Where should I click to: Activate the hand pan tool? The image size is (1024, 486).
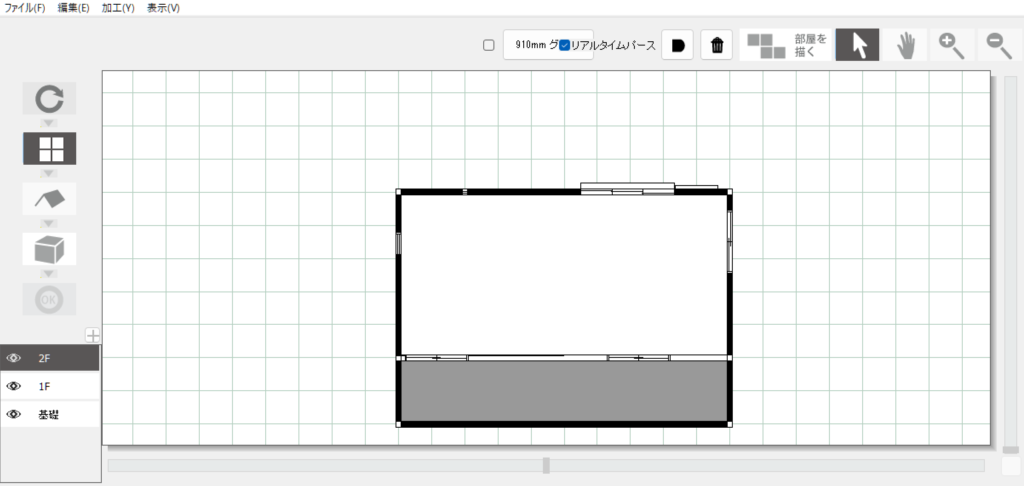[x=906, y=45]
